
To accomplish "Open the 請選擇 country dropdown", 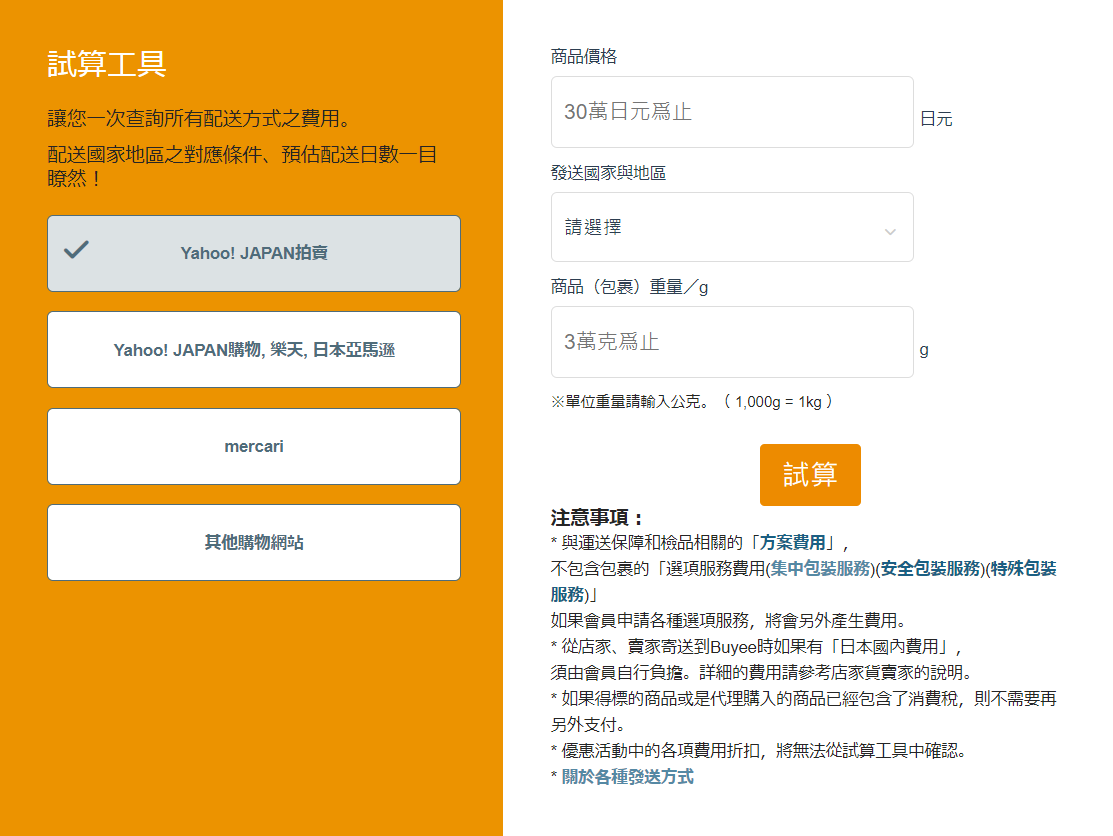I will tap(731, 228).
